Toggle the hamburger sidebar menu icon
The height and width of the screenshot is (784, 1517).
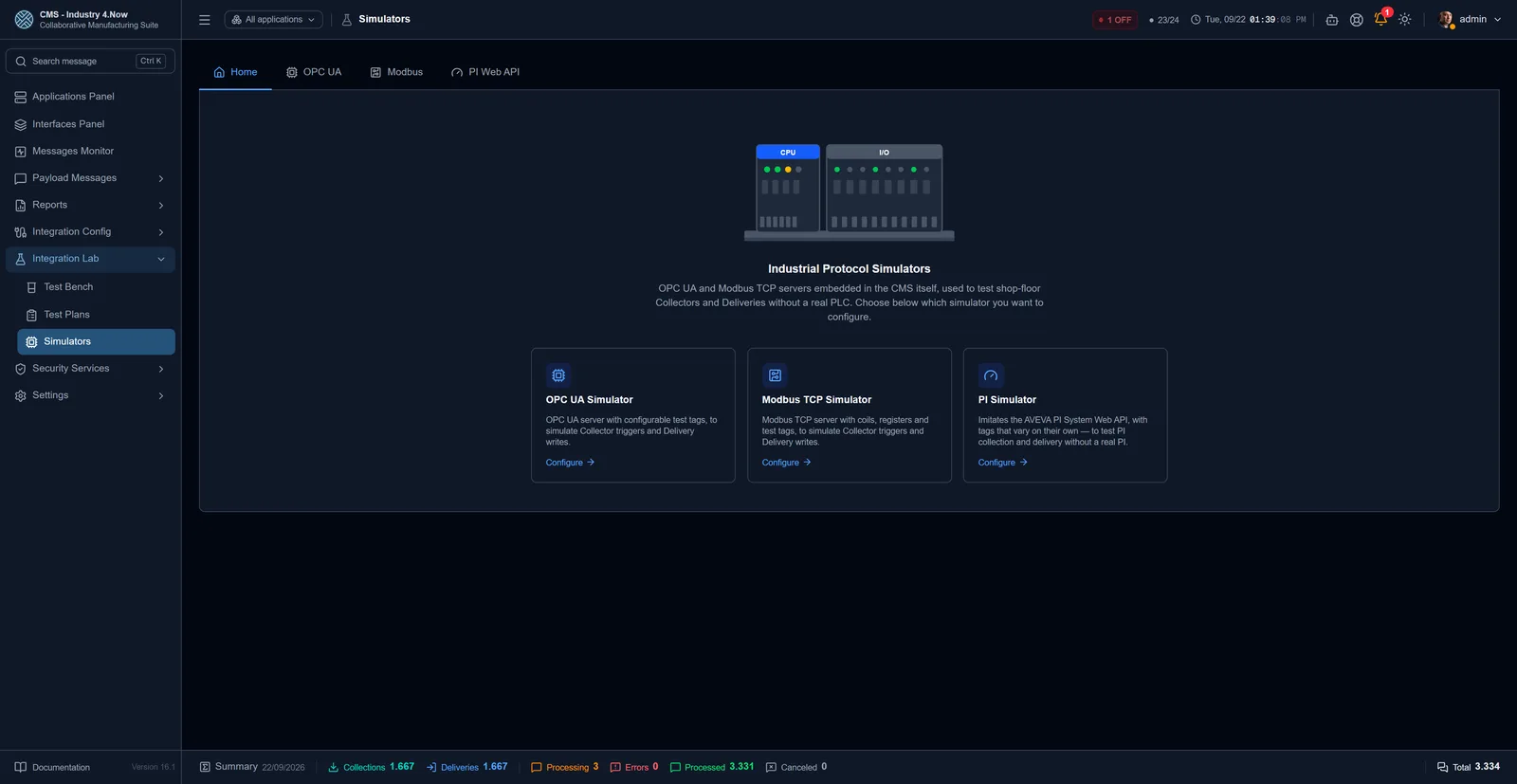pyautogui.click(x=204, y=19)
